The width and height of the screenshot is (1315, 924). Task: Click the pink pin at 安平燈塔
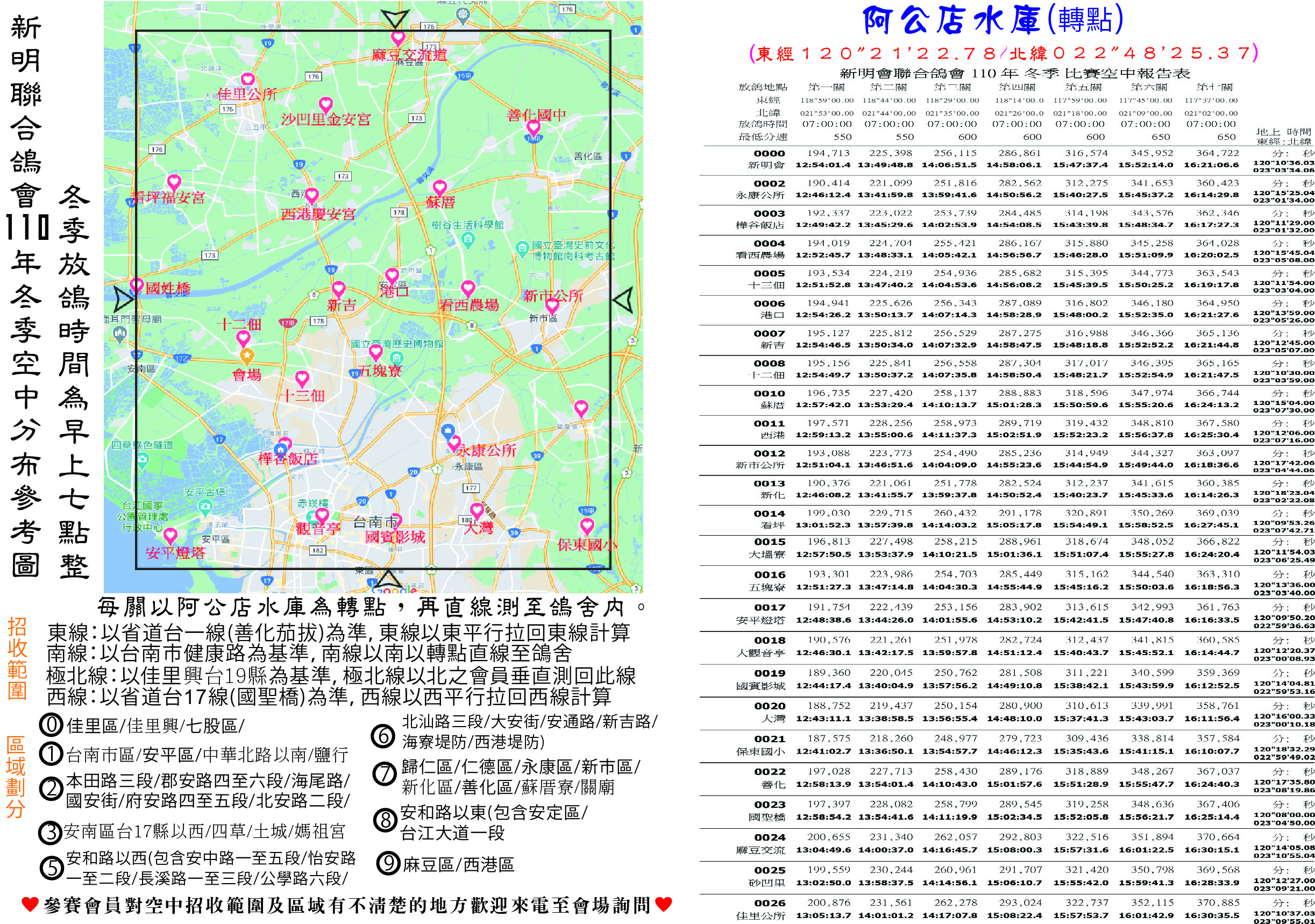pyautogui.click(x=170, y=536)
